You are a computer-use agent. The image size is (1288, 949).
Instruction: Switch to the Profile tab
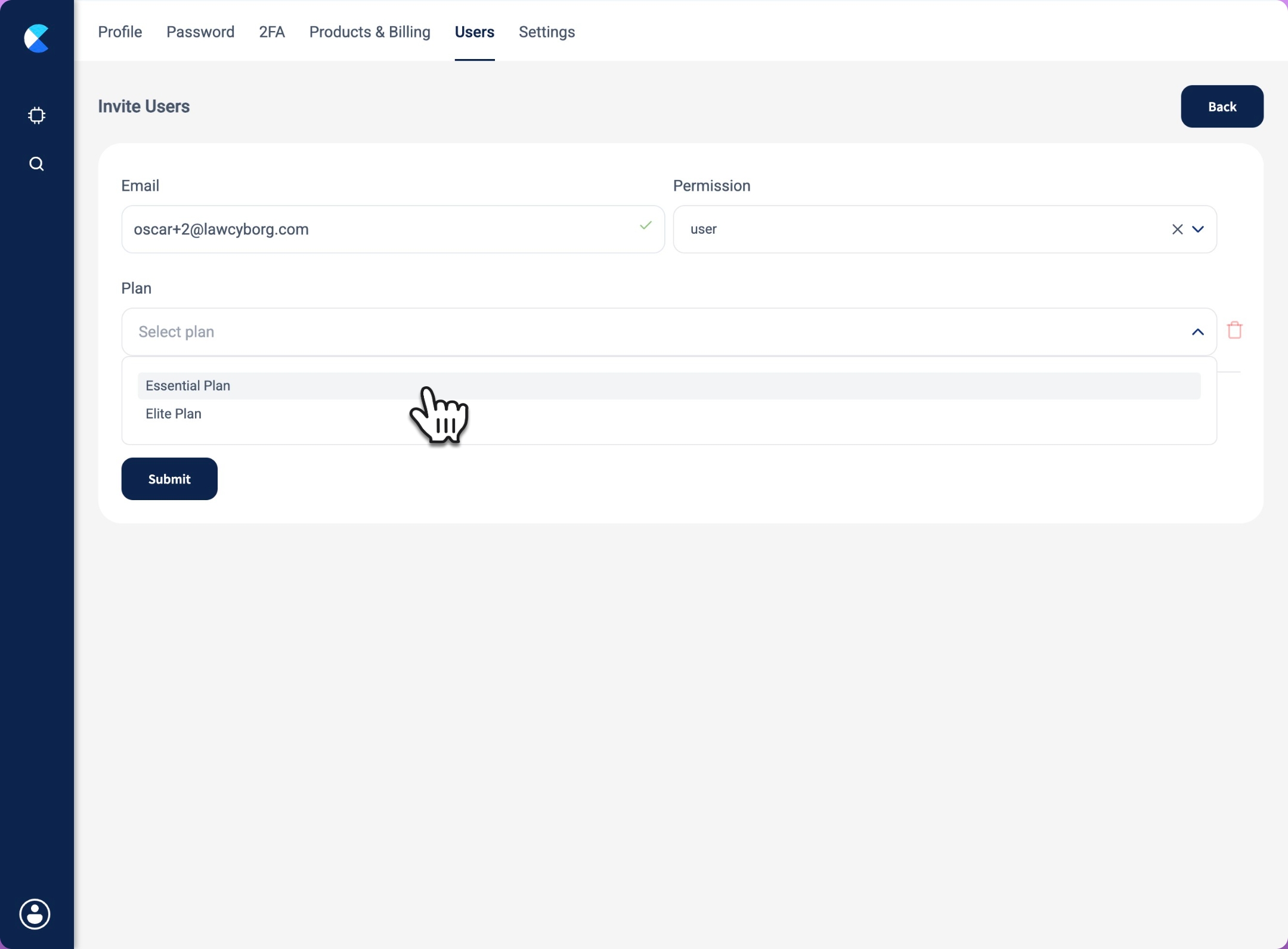point(120,32)
